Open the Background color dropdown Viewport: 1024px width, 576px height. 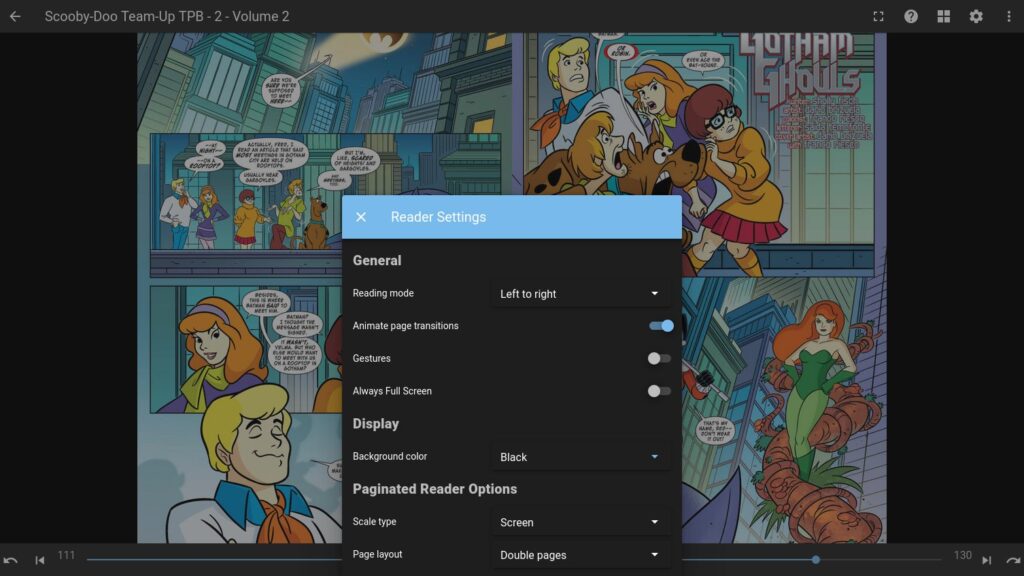pos(580,457)
